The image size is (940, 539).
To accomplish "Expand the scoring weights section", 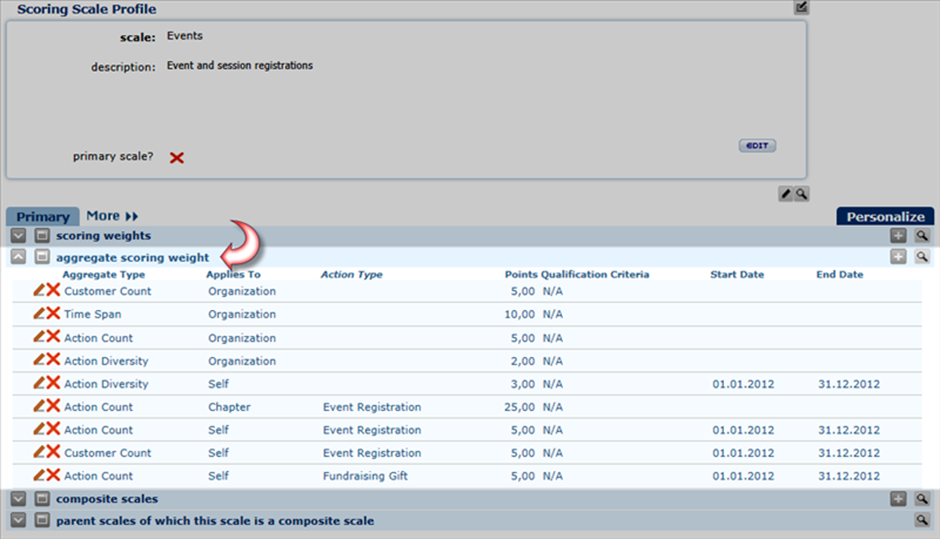I will [x=19, y=236].
